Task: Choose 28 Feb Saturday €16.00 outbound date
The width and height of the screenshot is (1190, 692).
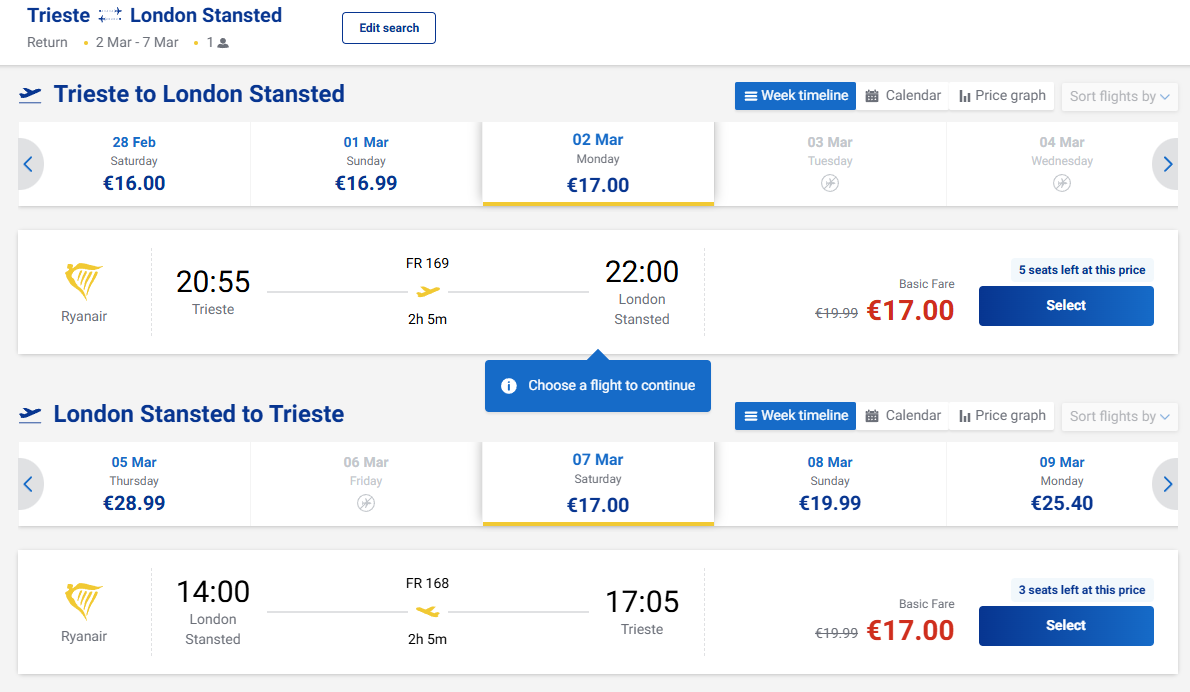Action: pos(134,164)
